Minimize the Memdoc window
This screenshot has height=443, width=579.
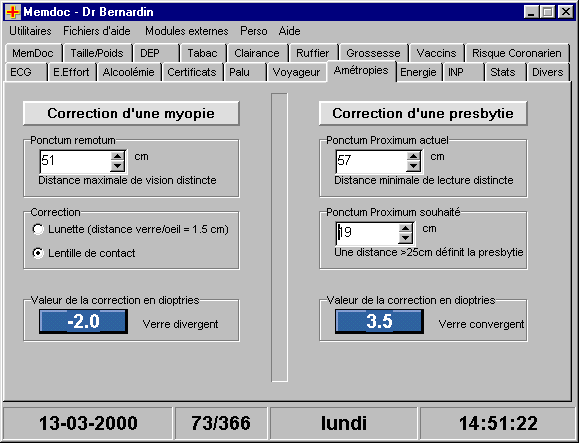coord(531,12)
